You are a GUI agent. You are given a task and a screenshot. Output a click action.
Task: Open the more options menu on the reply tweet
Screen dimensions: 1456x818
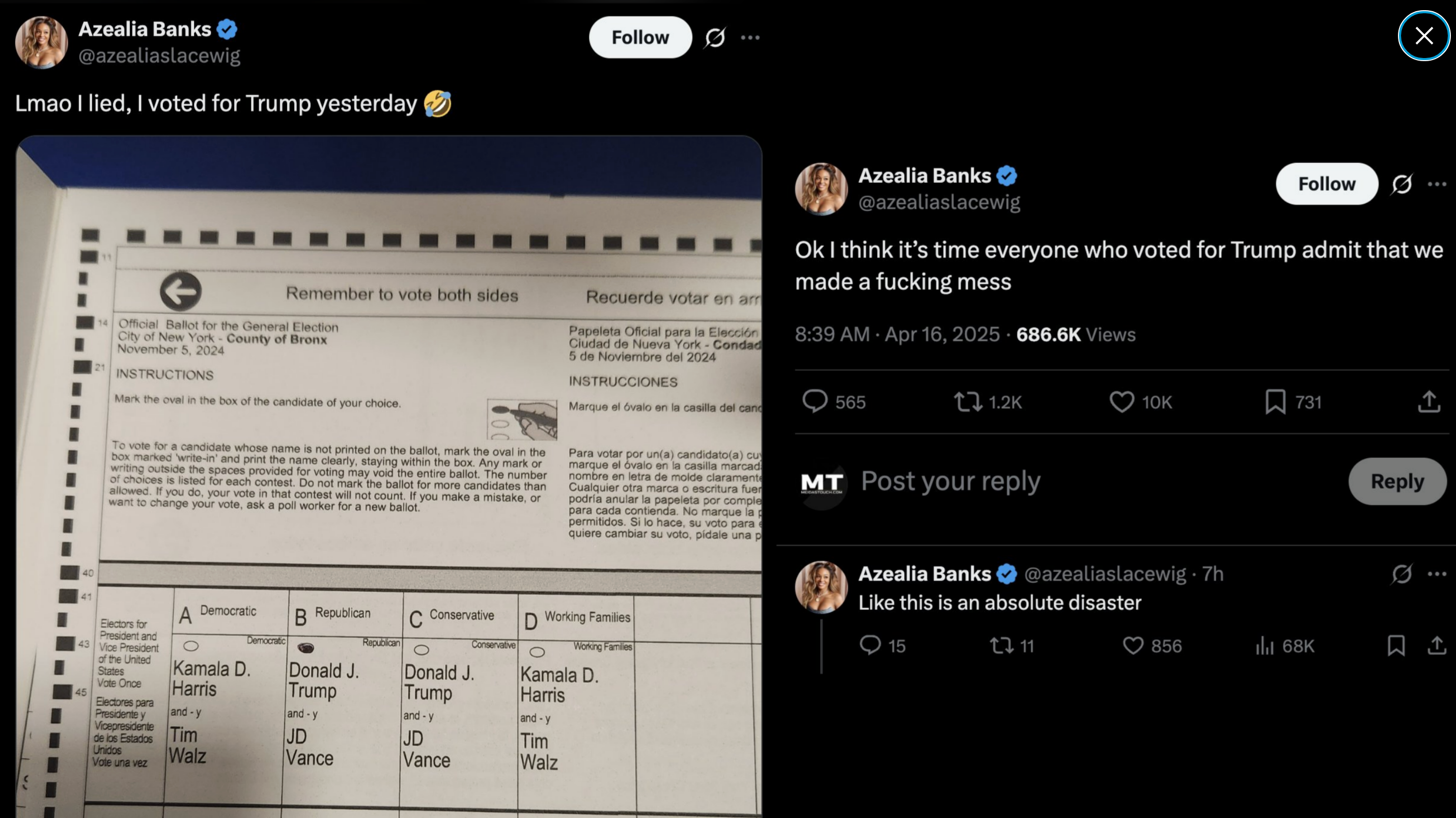1437,574
